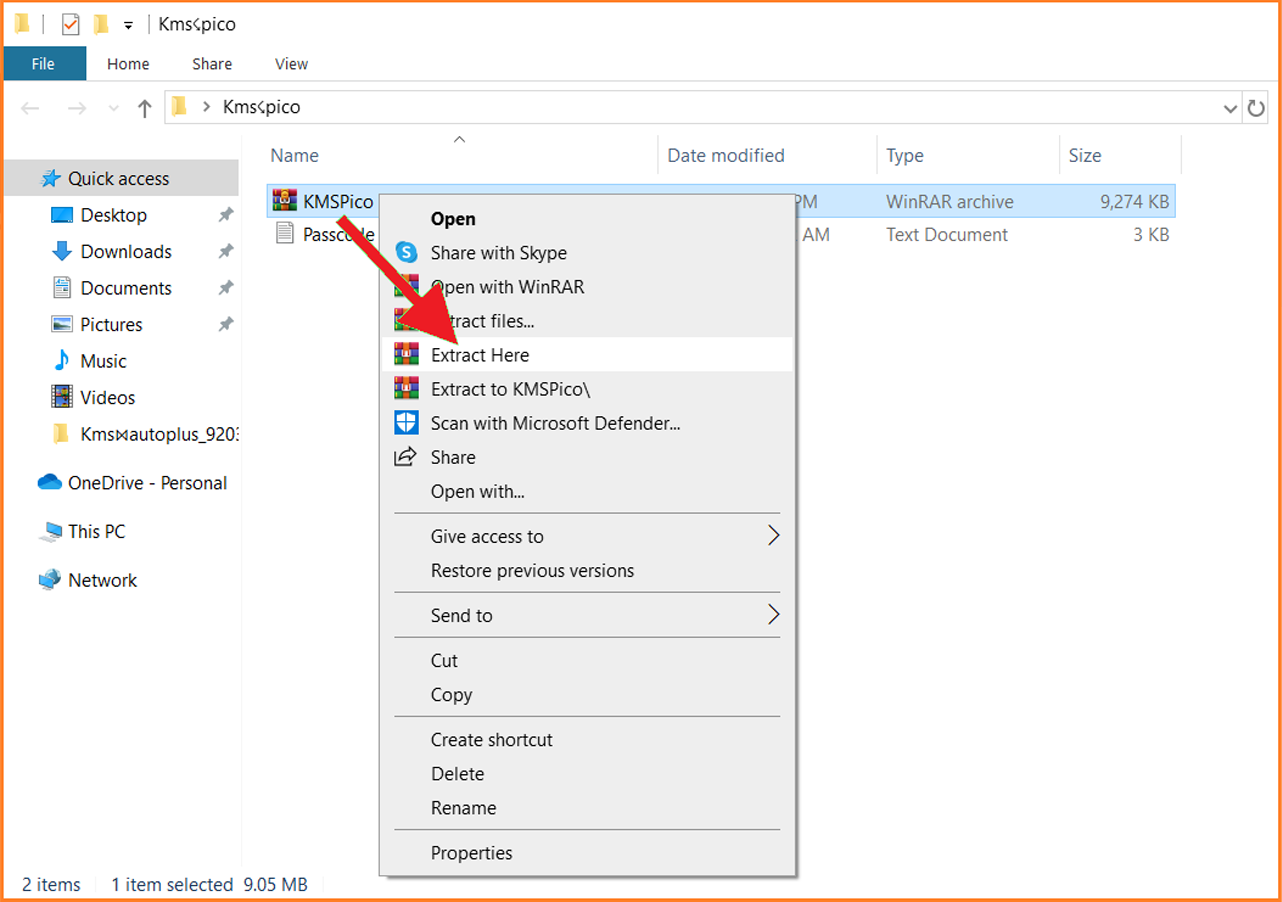The height and width of the screenshot is (902, 1282).
Task: Select Properties in context menu
Action: [587, 853]
